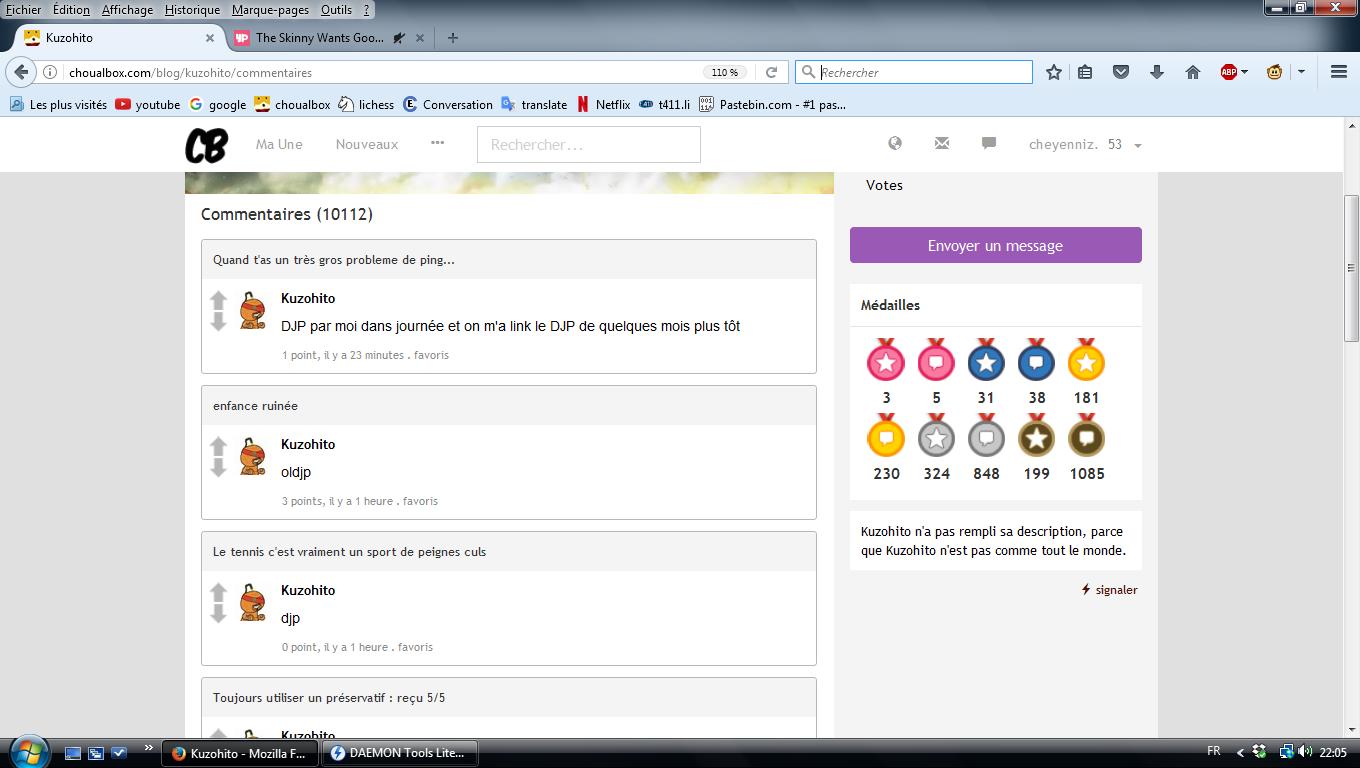Image resolution: width=1360 pixels, height=768 pixels.
Task: Open the Adblock Plus ABP icon
Action: pyautogui.click(x=1229, y=72)
